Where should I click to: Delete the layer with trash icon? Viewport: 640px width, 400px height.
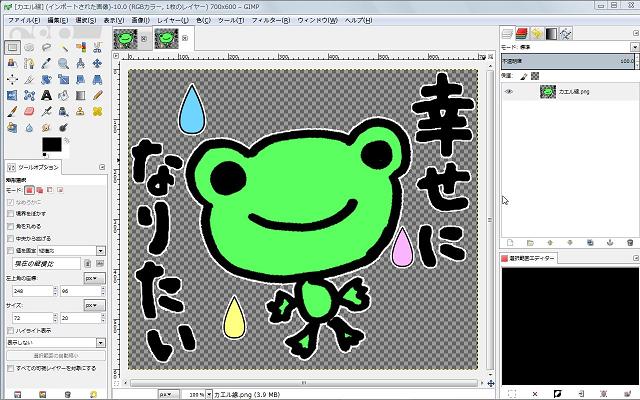630,242
